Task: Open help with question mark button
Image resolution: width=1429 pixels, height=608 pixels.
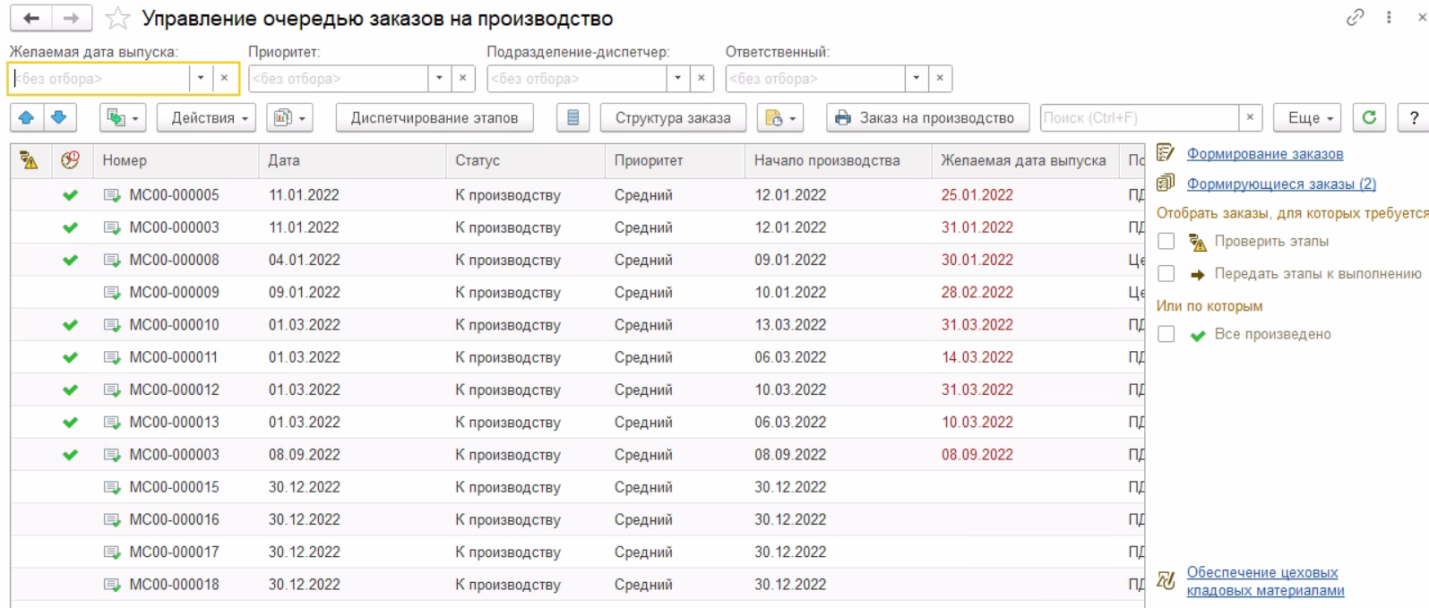Action: point(1413,118)
